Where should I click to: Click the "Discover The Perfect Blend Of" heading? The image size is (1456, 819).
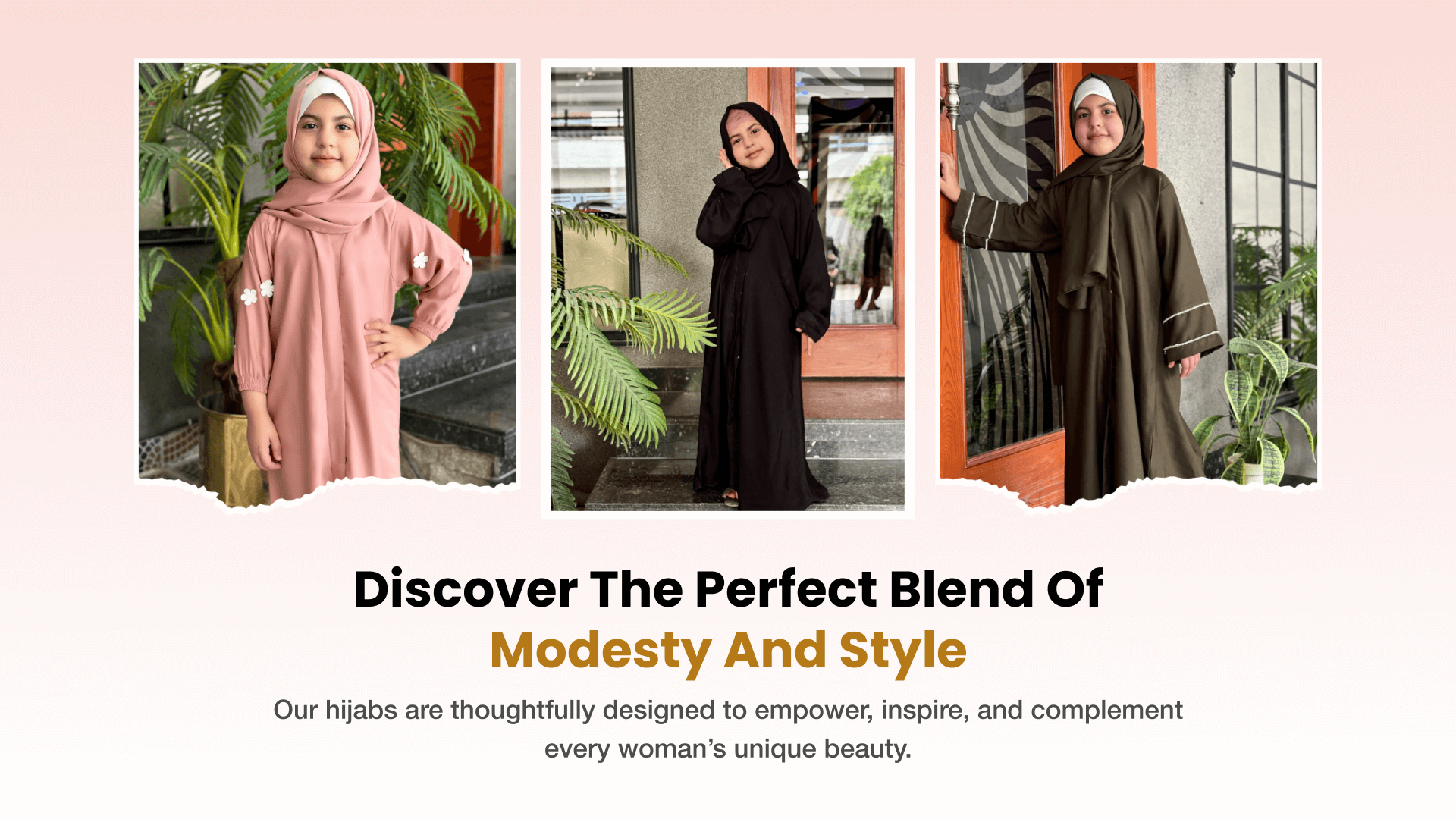point(728,589)
